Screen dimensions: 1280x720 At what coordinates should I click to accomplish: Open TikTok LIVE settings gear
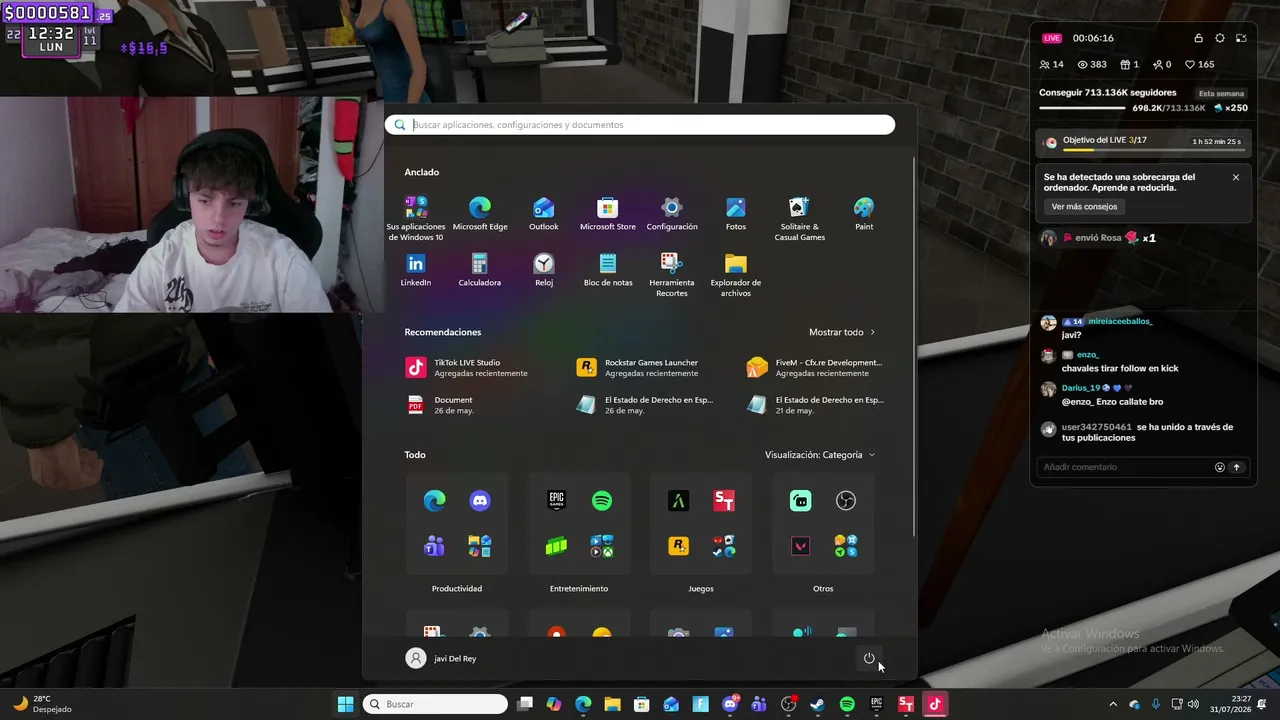pyautogui.click(x=1220, y=38)
